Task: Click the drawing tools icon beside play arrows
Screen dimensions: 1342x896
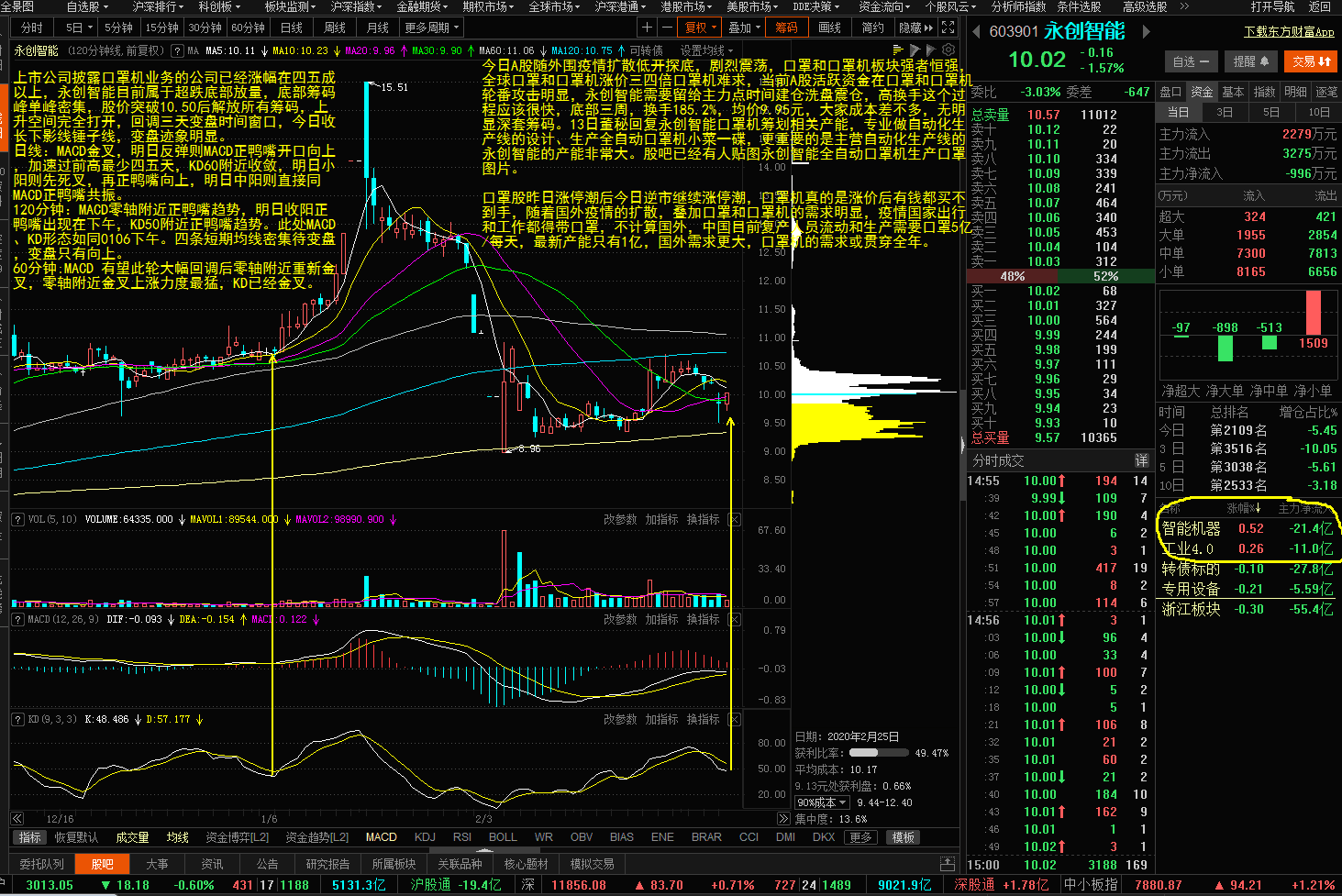Action: (x=898, y=50)
